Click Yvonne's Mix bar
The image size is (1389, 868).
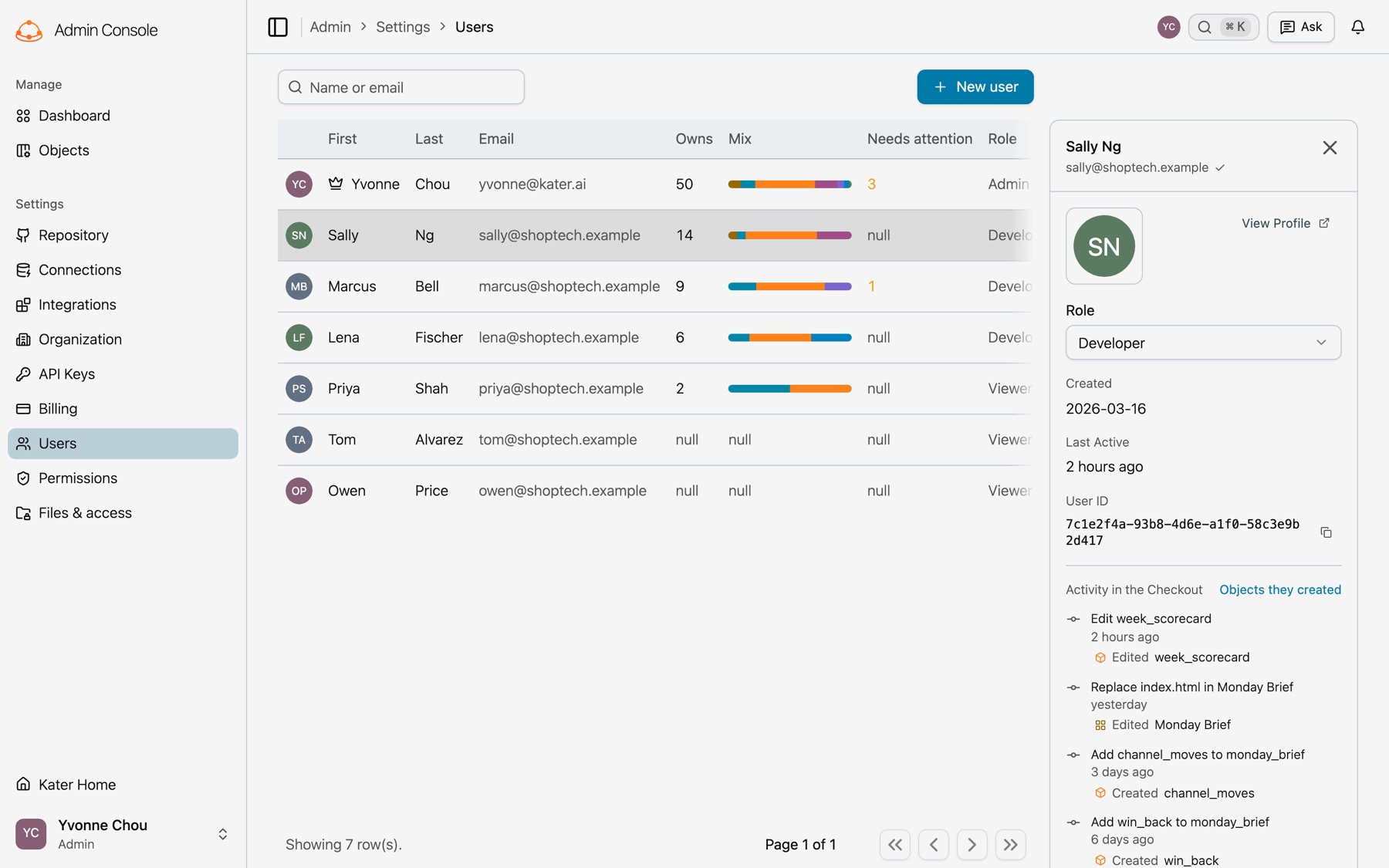[789, 184]
